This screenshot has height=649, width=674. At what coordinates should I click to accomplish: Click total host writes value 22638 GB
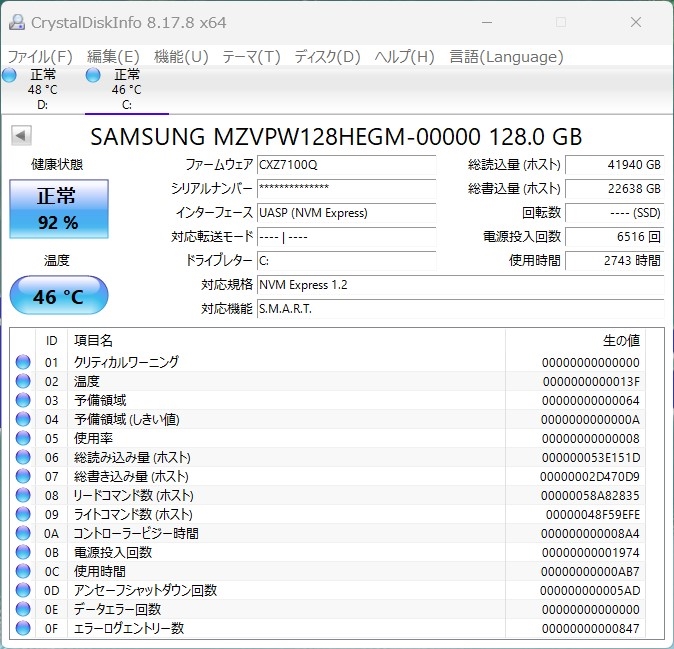(x=614, y=189)
